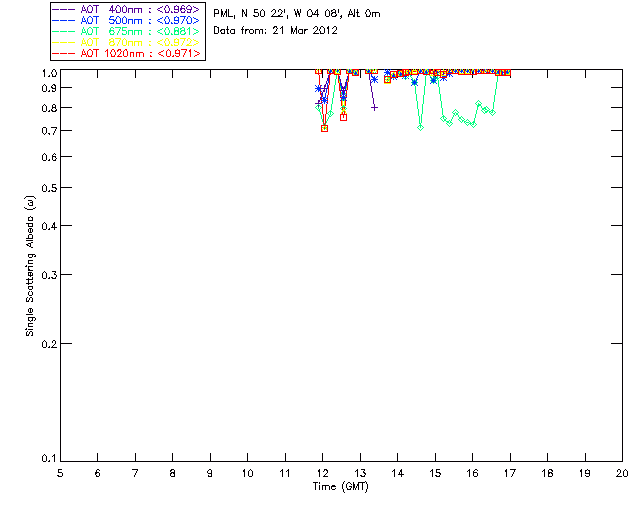Click the 17 x-axis tick label
This screenshot has width=640, height=512.
point(510,474)
